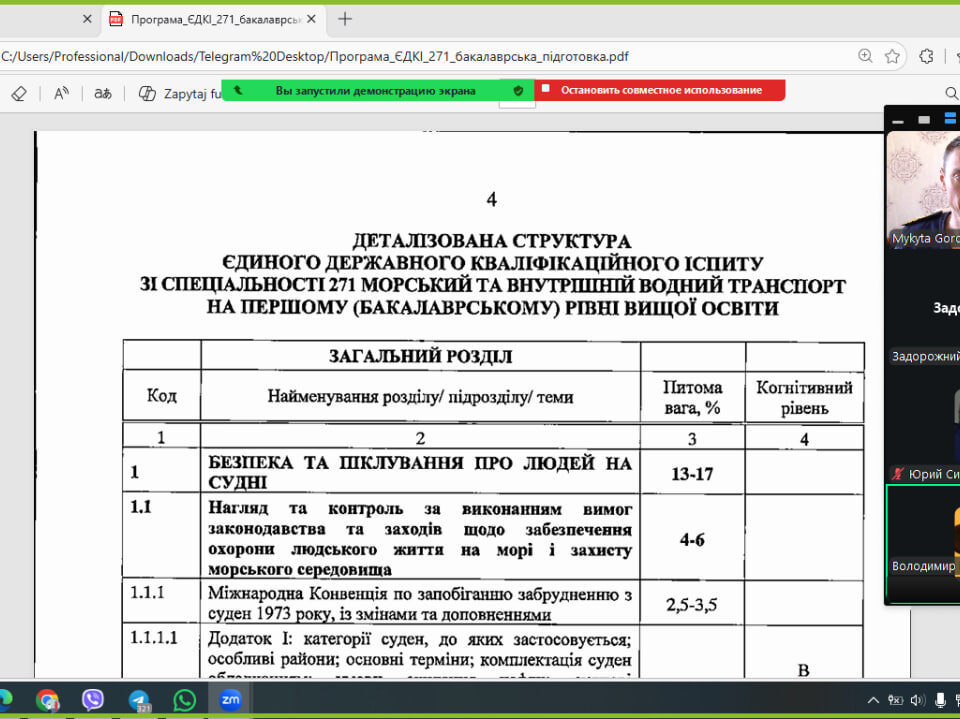
Task: Click the battery icon in system tray
Action: coord(895,700)
